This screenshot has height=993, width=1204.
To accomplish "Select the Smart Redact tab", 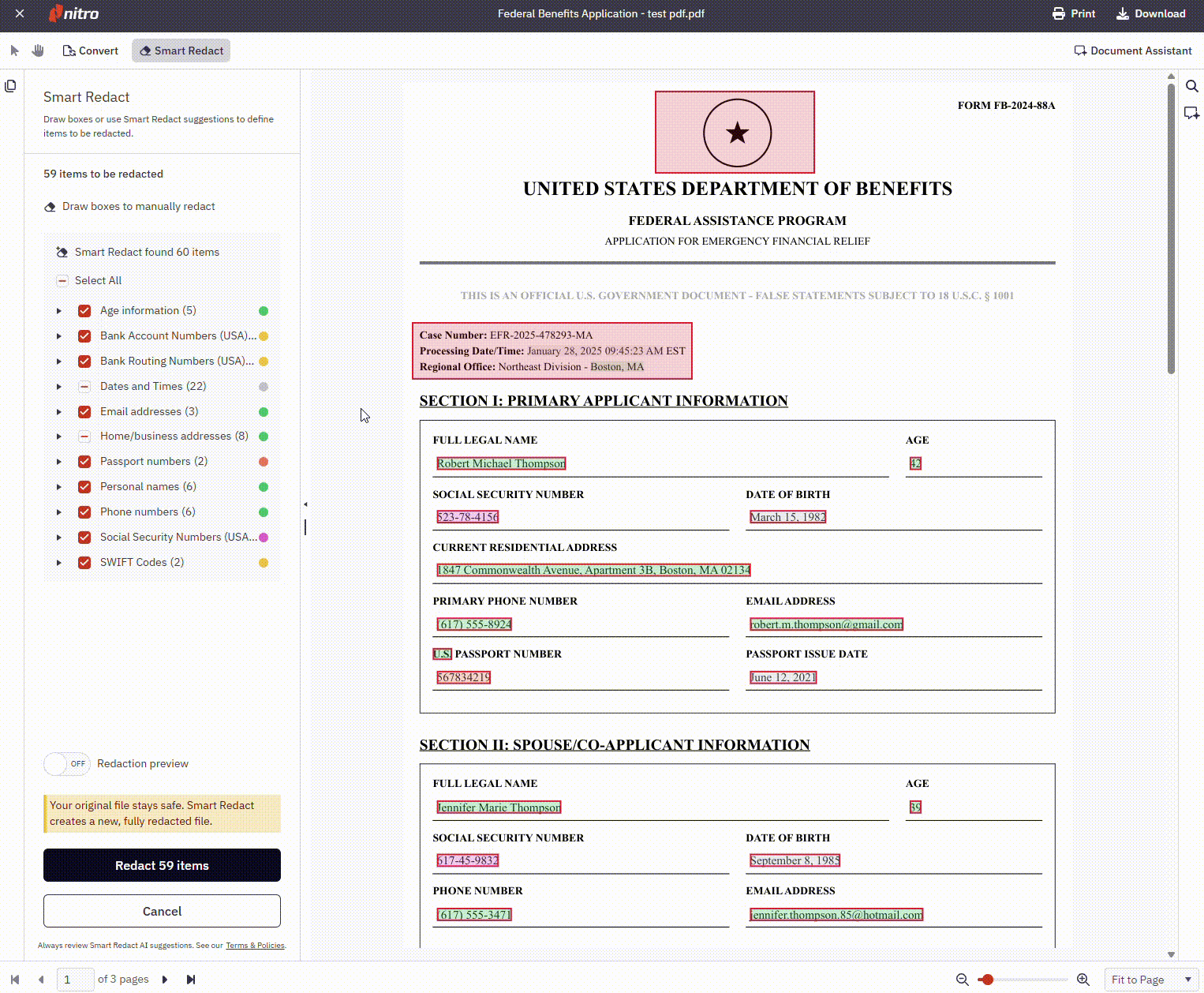I will (181, 51).
